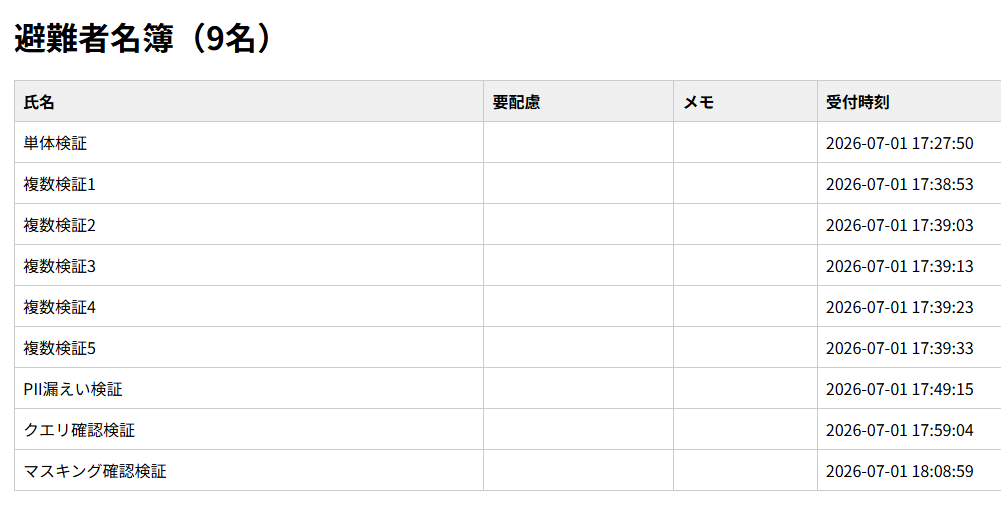The image size is (1001, 508).
Task: Click the 受付時刻 column header
Action: point(909,101)
